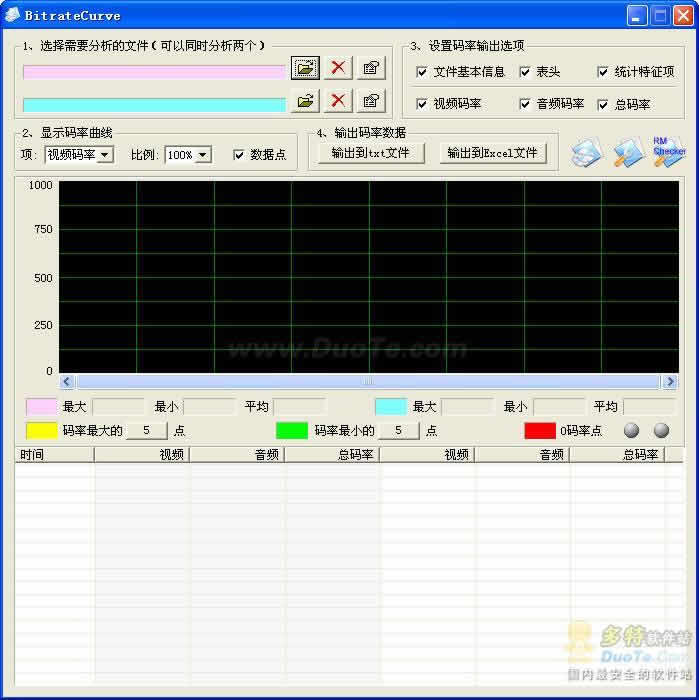Image resolution: width=699 pixels, height=700 pixels.
Task: Close the BitrateCurve window
Action: [683, 16]
